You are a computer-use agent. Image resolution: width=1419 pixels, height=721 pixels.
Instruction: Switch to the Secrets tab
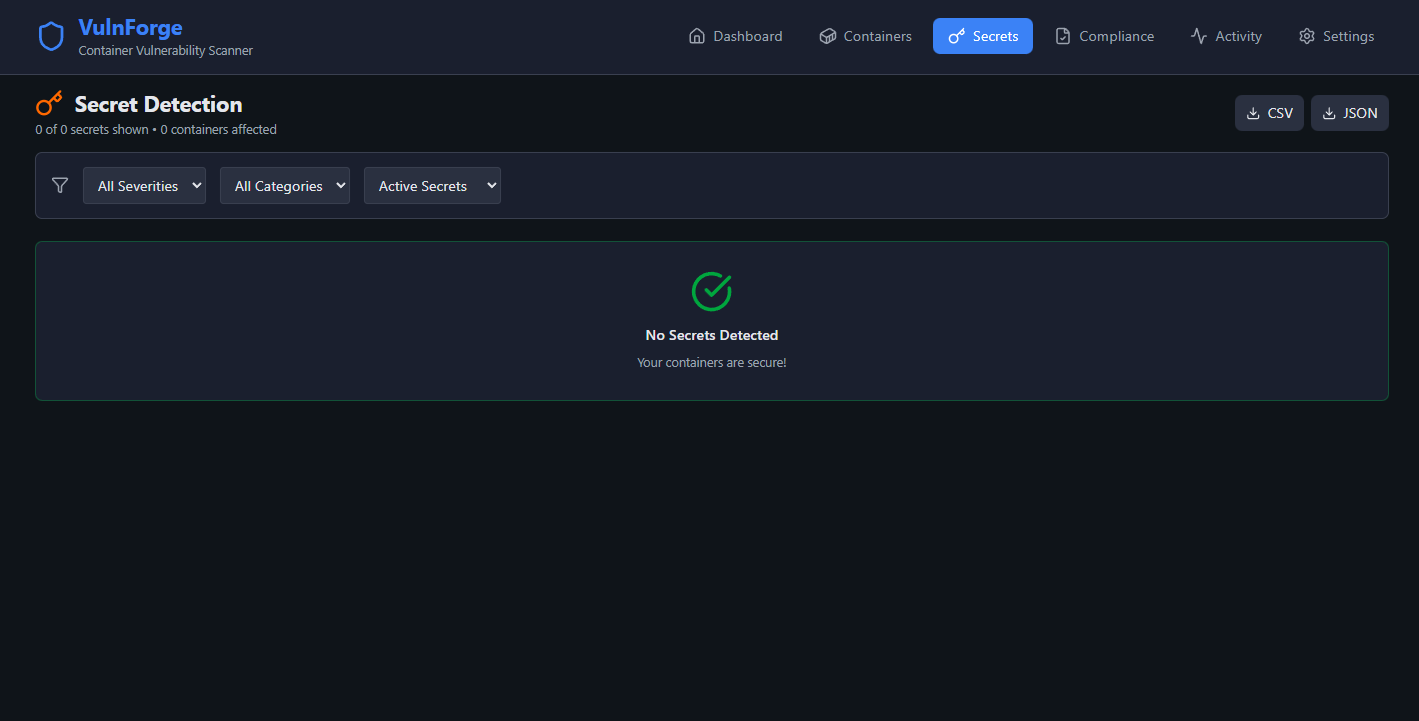[x=982, y=36]
